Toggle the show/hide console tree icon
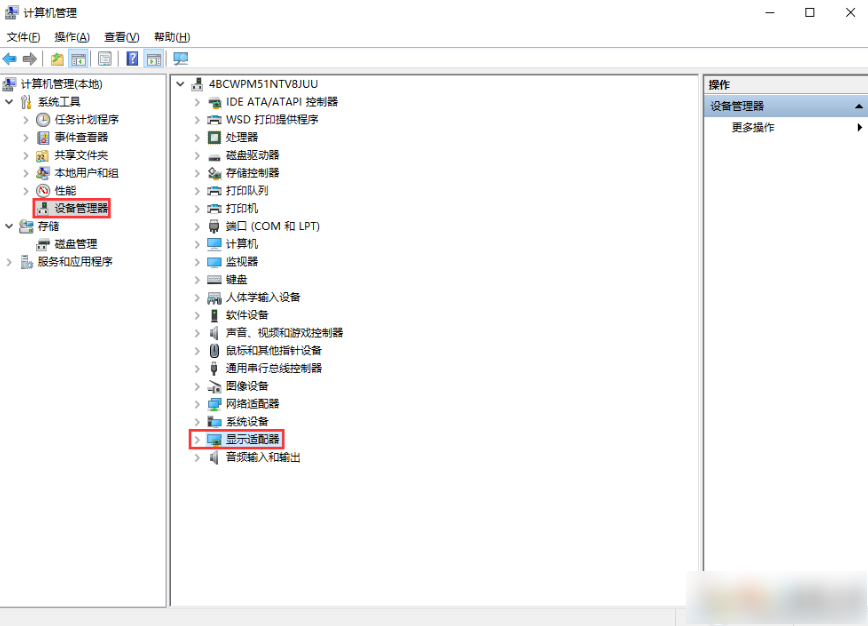 78,59
